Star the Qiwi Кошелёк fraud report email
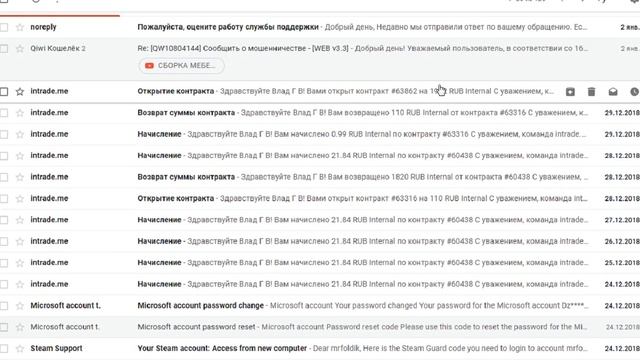This screenshot has height=360, width=640. 20,49
